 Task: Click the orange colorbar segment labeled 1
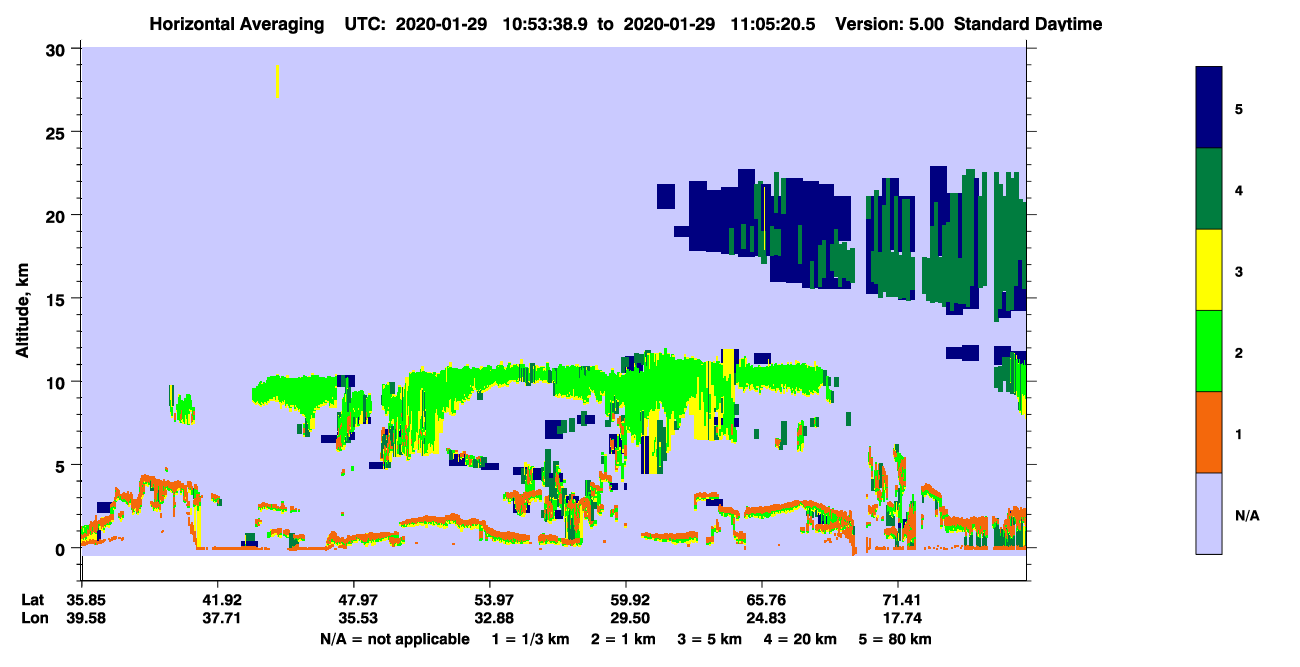(x=1209, y=432)
